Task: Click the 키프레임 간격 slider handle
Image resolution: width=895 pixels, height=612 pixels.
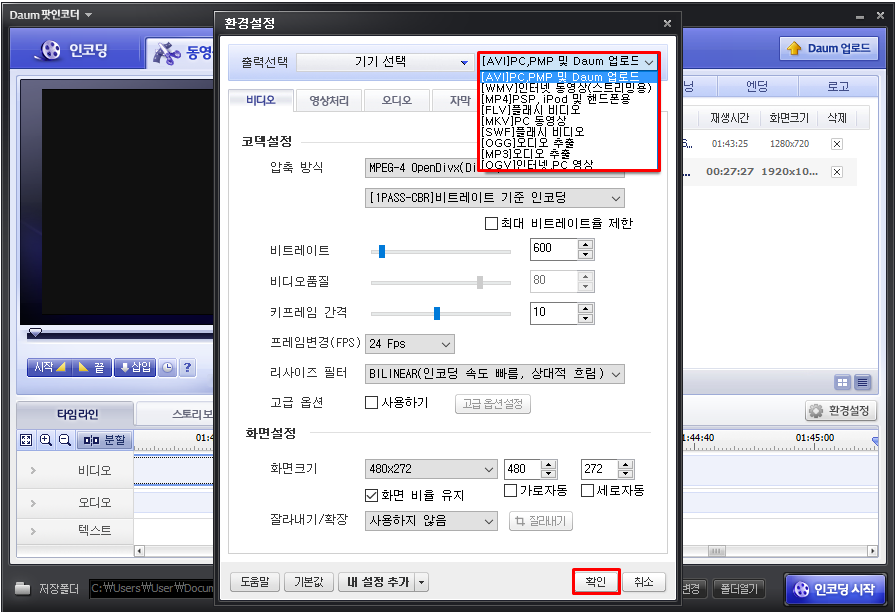Action: pyautogui.click(x=437, y=313)
